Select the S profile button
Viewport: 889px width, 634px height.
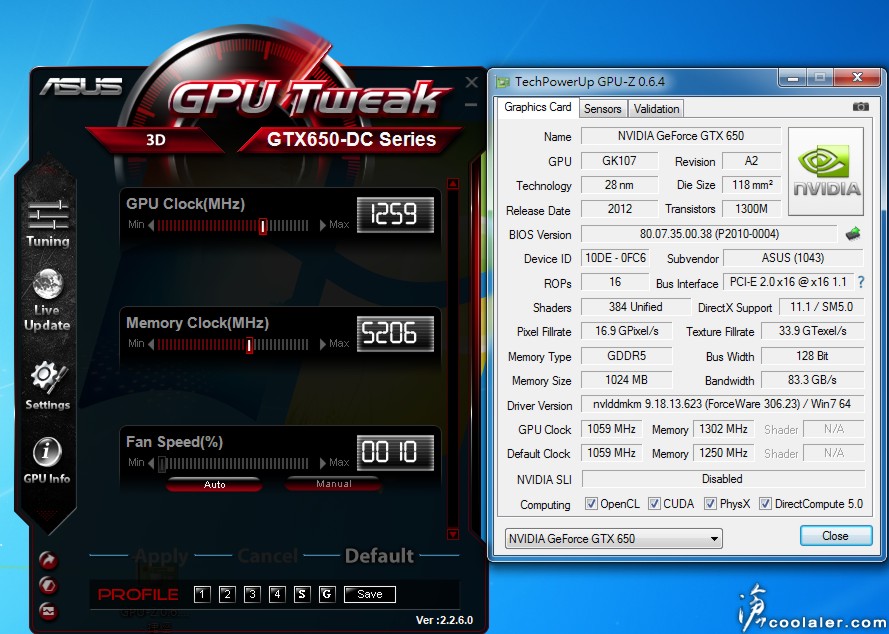click(302, 594)
